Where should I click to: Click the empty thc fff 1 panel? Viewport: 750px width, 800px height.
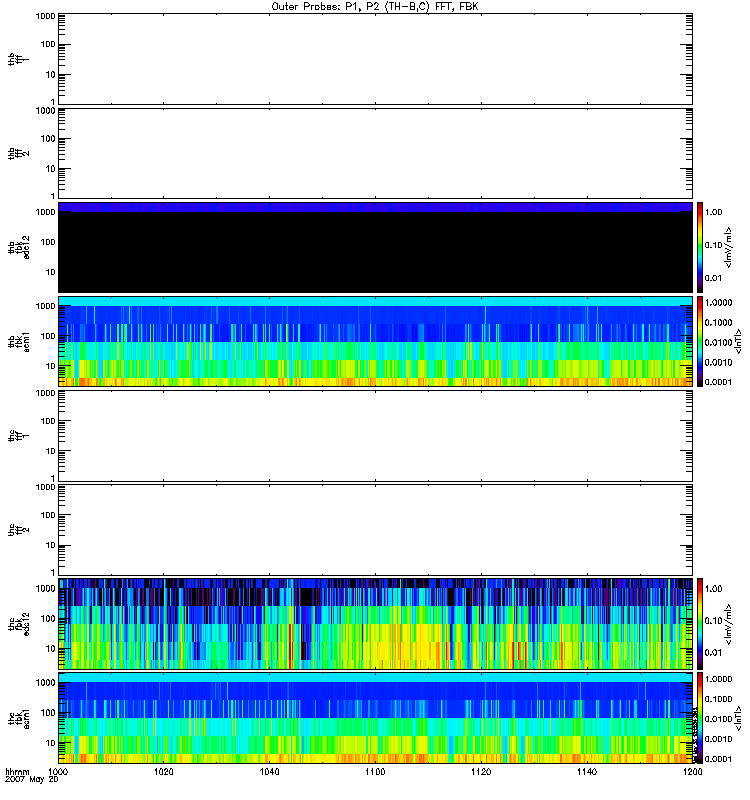[374, 435]
